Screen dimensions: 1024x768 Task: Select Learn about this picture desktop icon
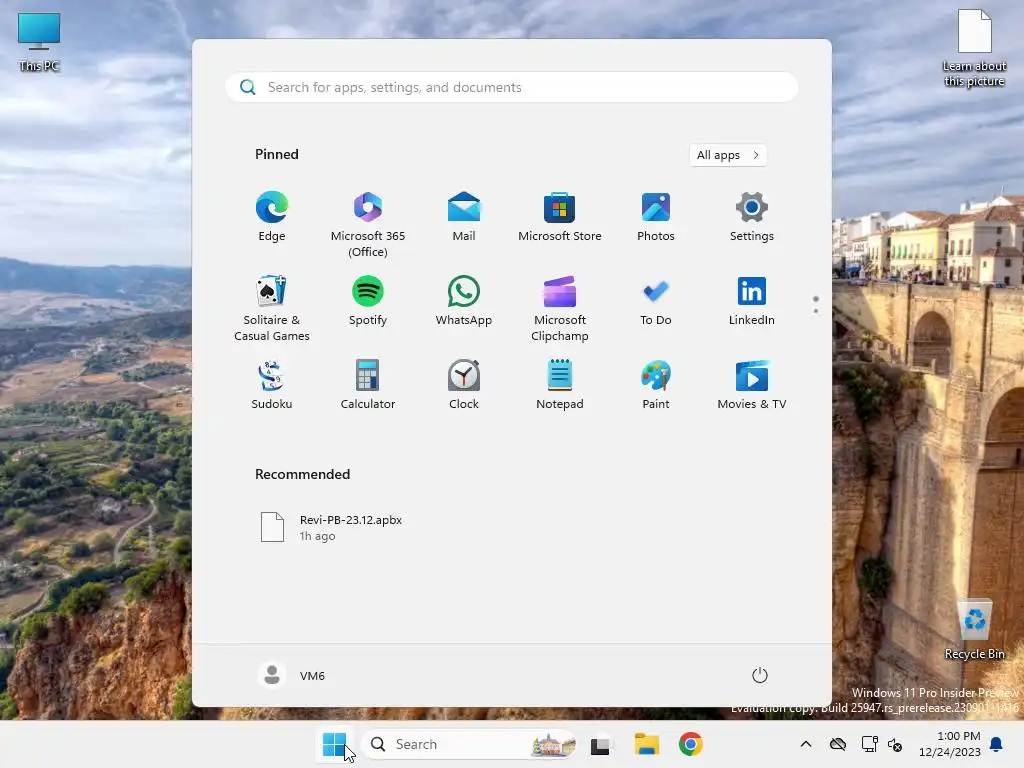(974, 48)
